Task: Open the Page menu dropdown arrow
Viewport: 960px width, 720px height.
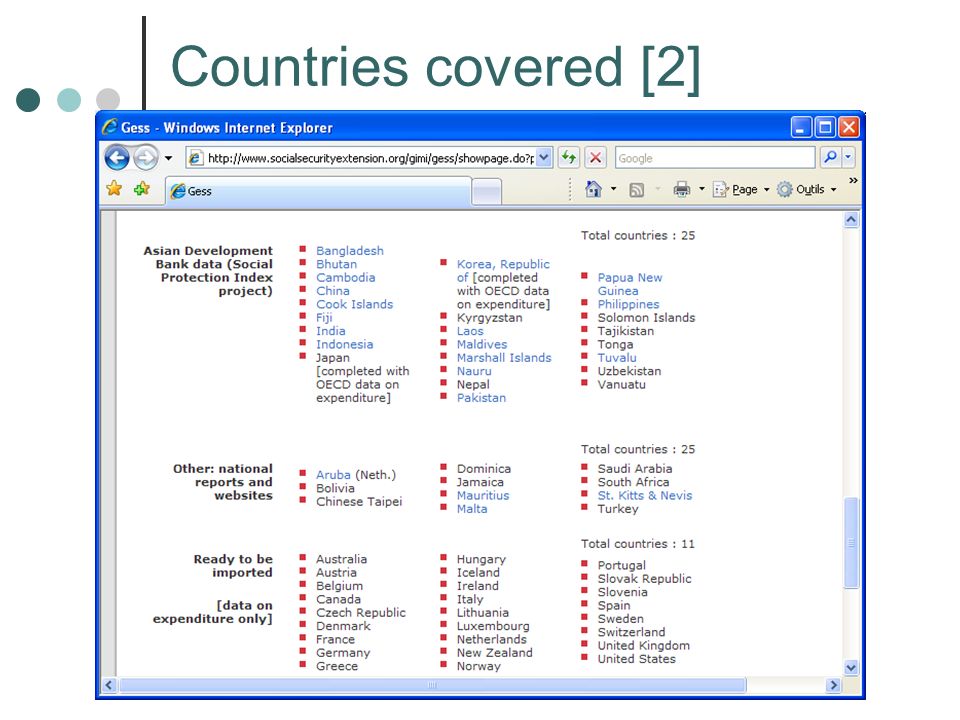Action: pos(766,190)
